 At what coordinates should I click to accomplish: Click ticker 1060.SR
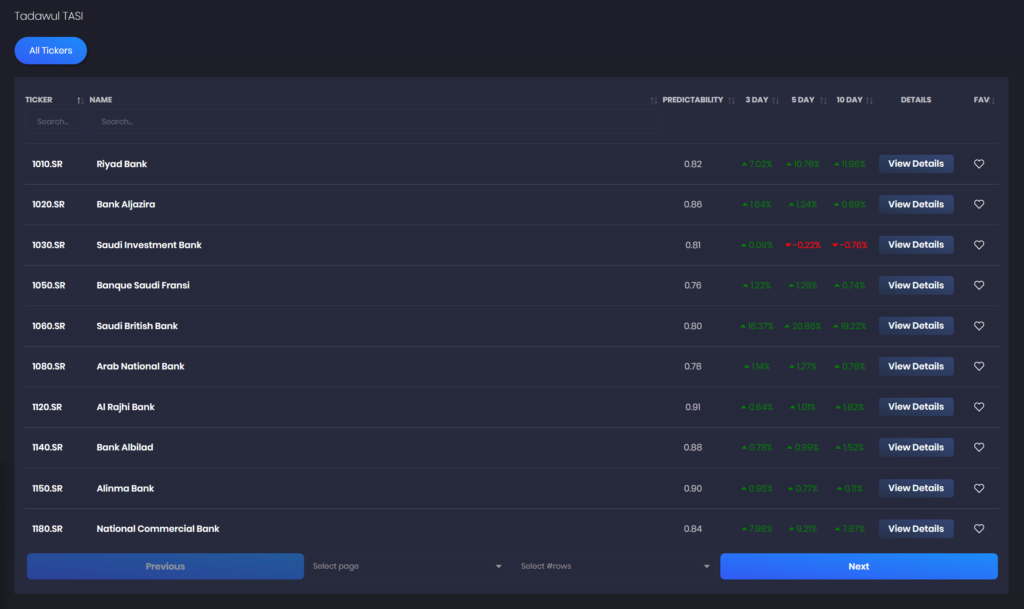[x=48, y=326]
